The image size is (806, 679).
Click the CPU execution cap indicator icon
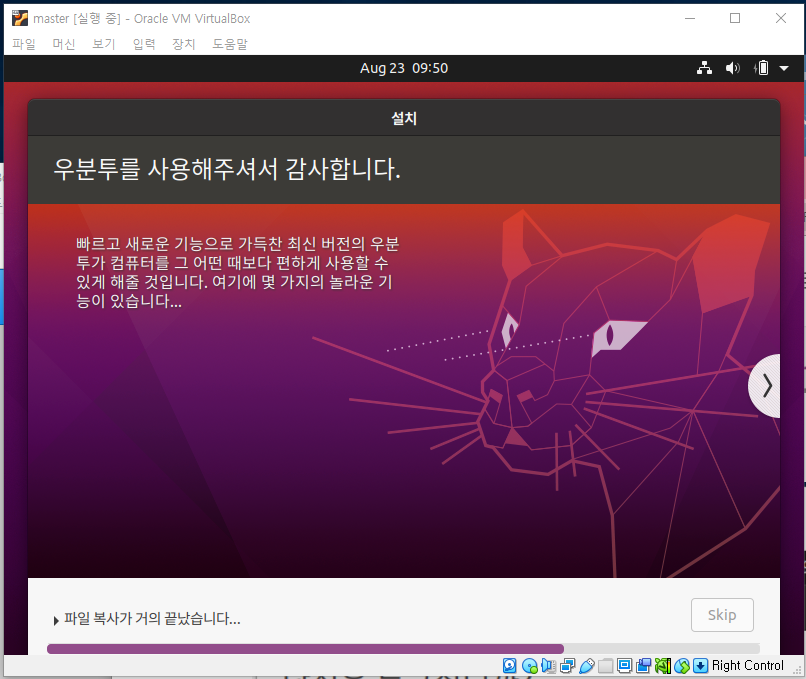(x=663, y=666)
